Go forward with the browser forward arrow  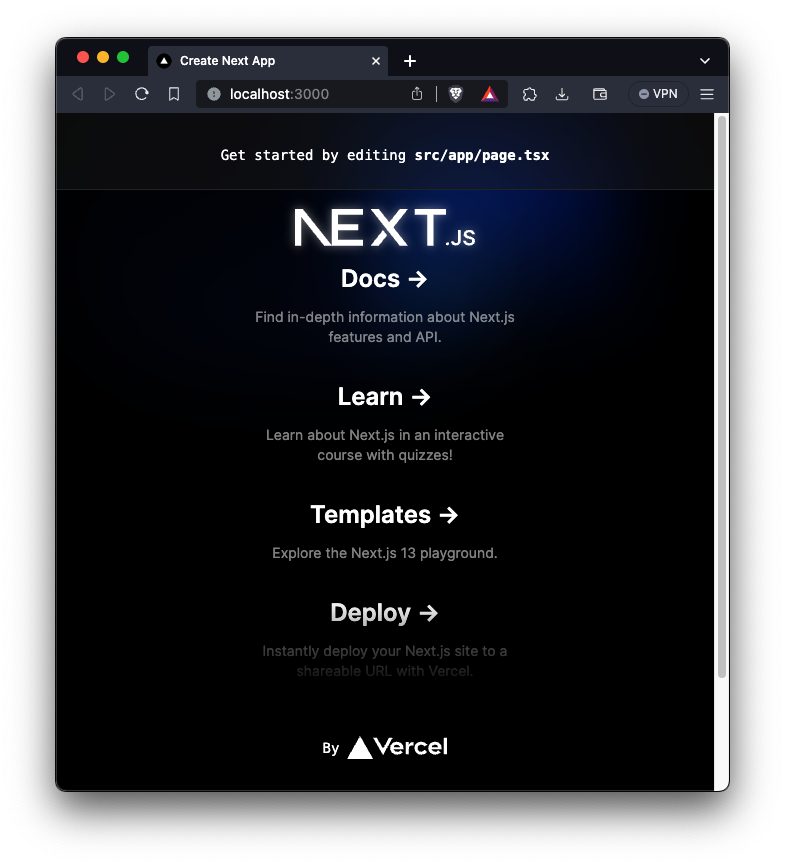110,94
